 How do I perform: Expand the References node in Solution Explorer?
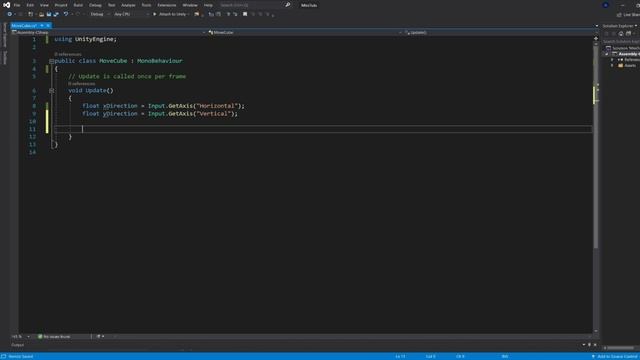(612, 60)
